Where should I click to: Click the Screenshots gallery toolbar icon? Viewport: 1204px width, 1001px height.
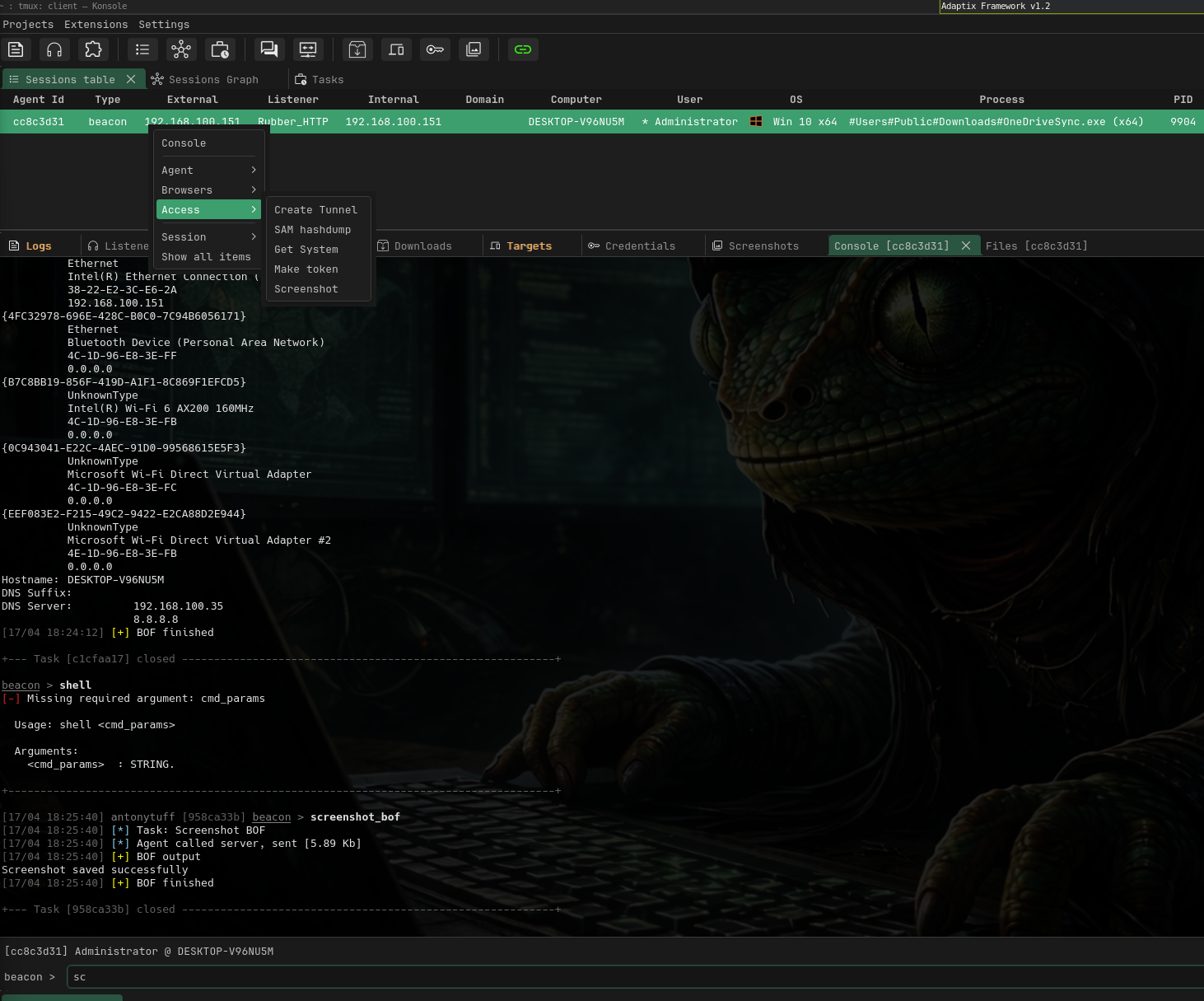click(x=474, y=49)
